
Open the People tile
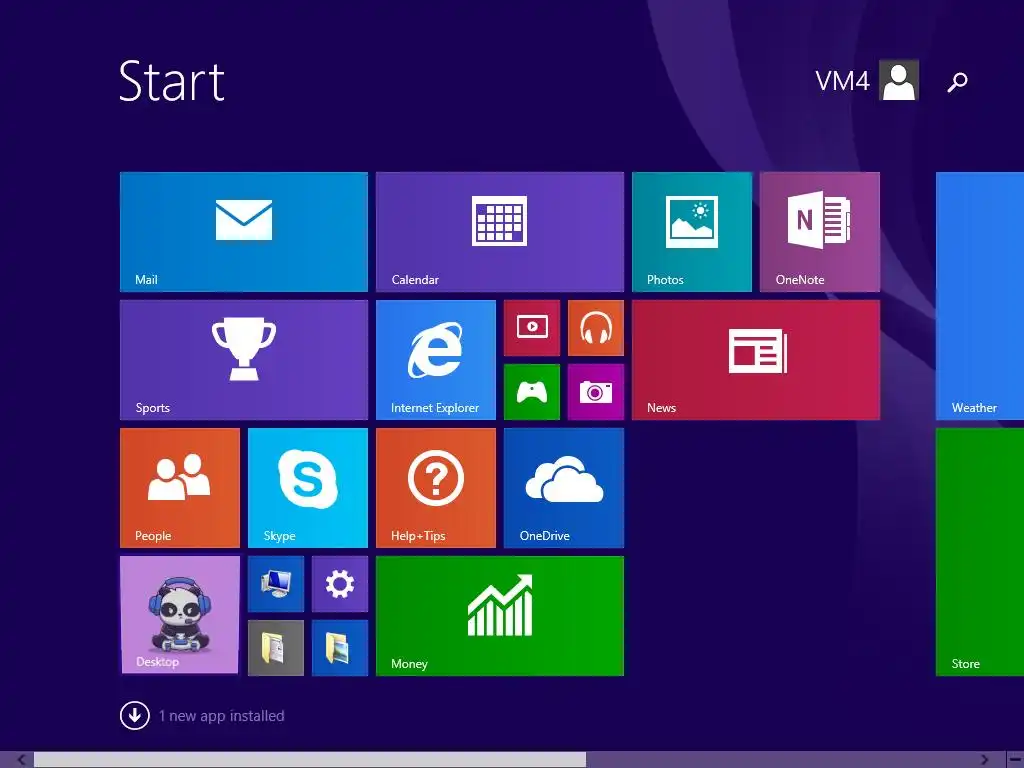pos(180,488)
